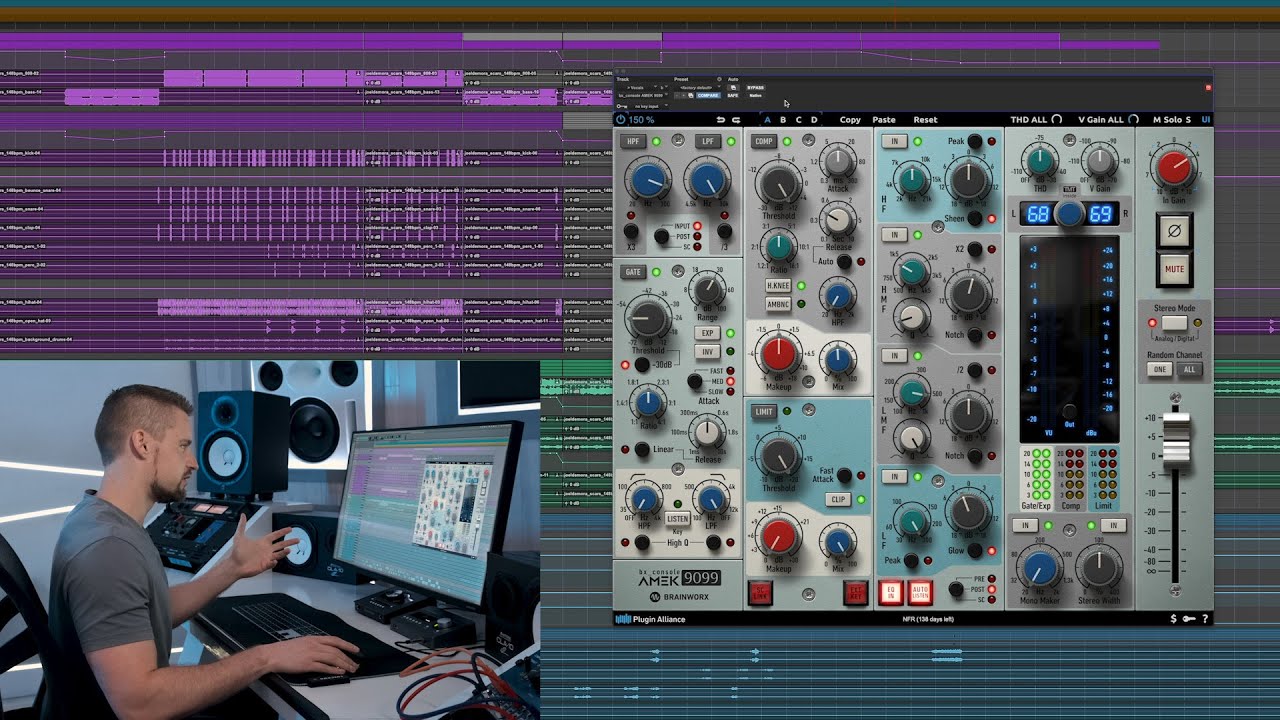
Task: Toggle the LIMIT limiter button
Action: tap(764, 411)
